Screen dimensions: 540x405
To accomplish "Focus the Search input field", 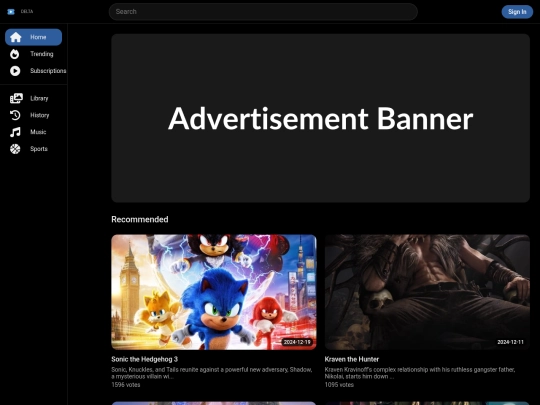I will point(263,12).
